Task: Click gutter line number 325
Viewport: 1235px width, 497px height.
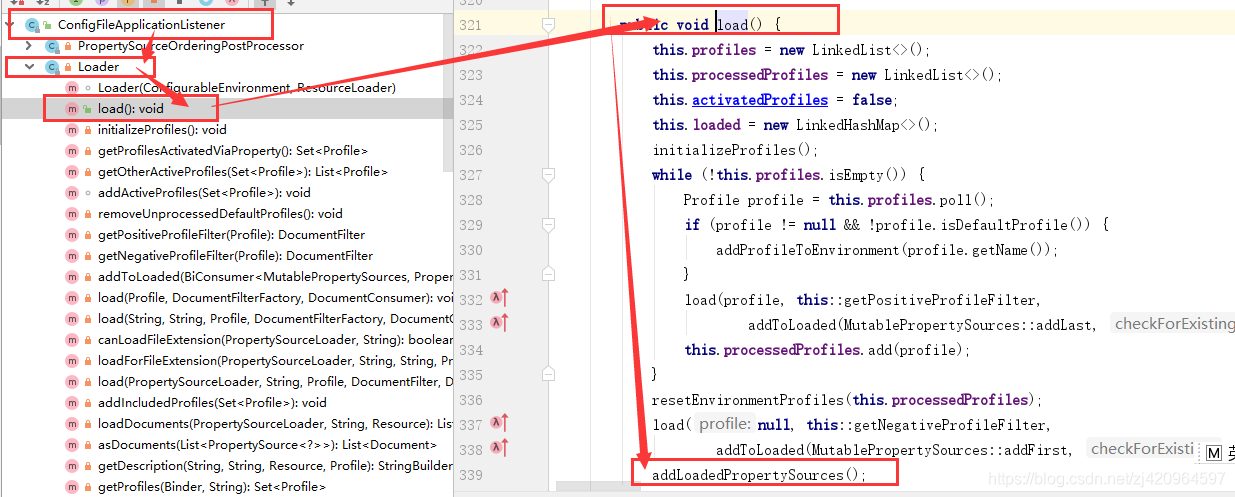Action: (470, 124)
